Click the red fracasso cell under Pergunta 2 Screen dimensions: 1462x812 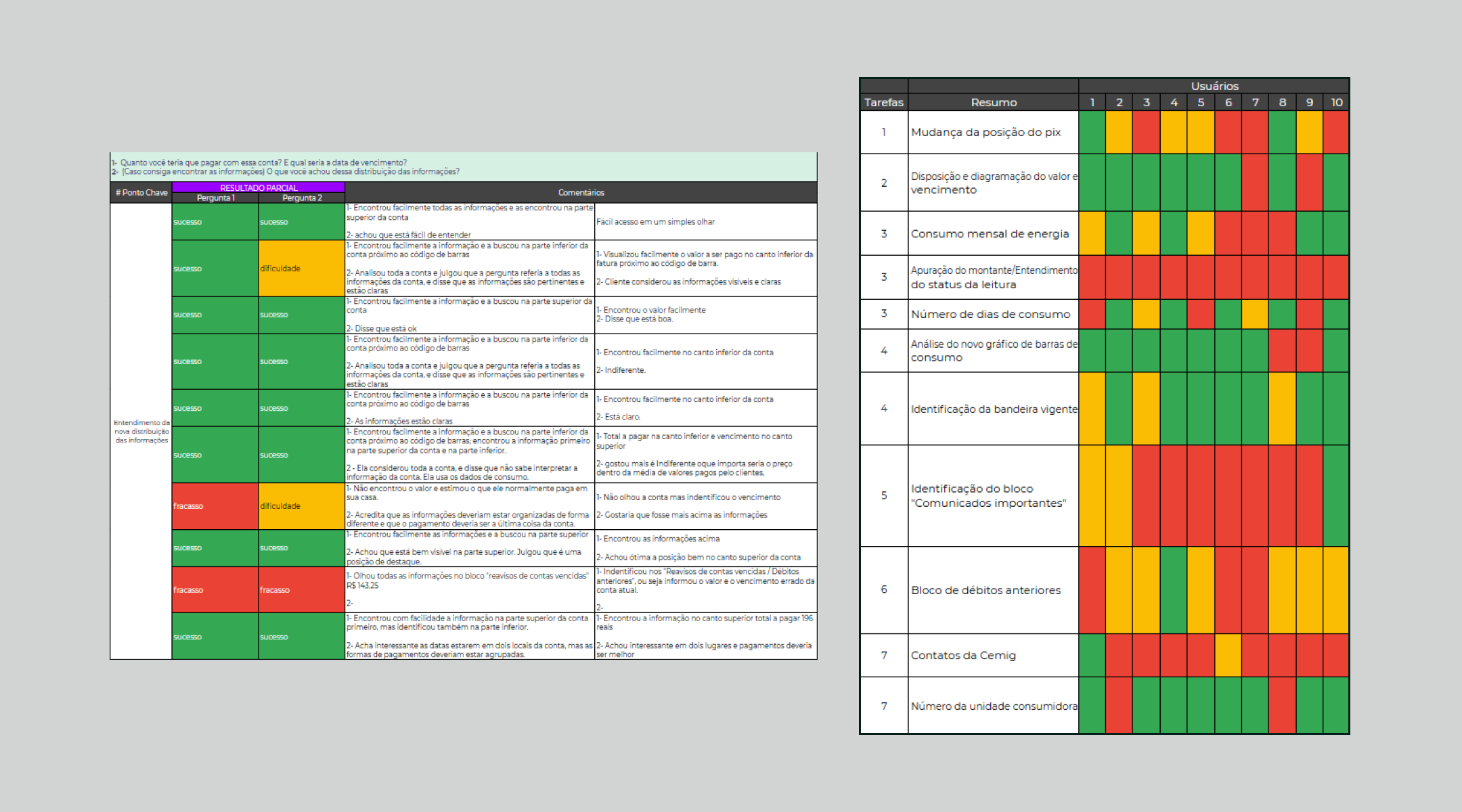tap(302, 589)
